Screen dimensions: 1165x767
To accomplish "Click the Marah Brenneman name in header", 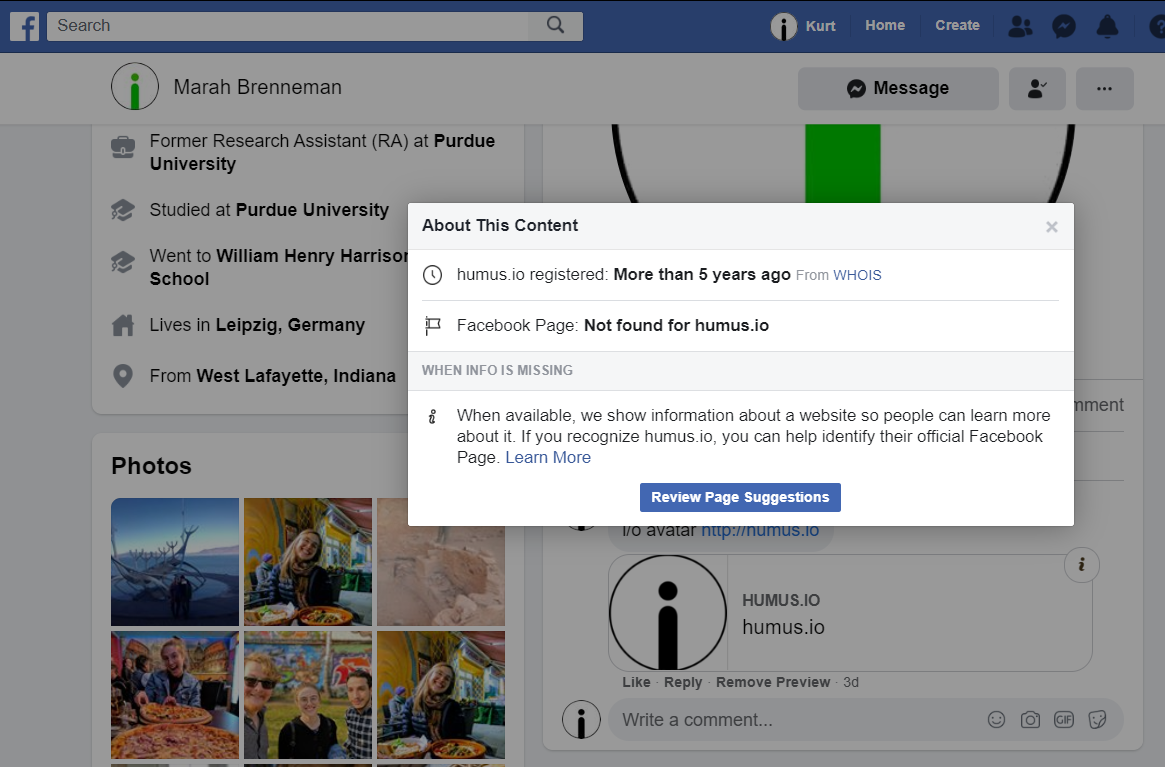I will click(258, 87).
